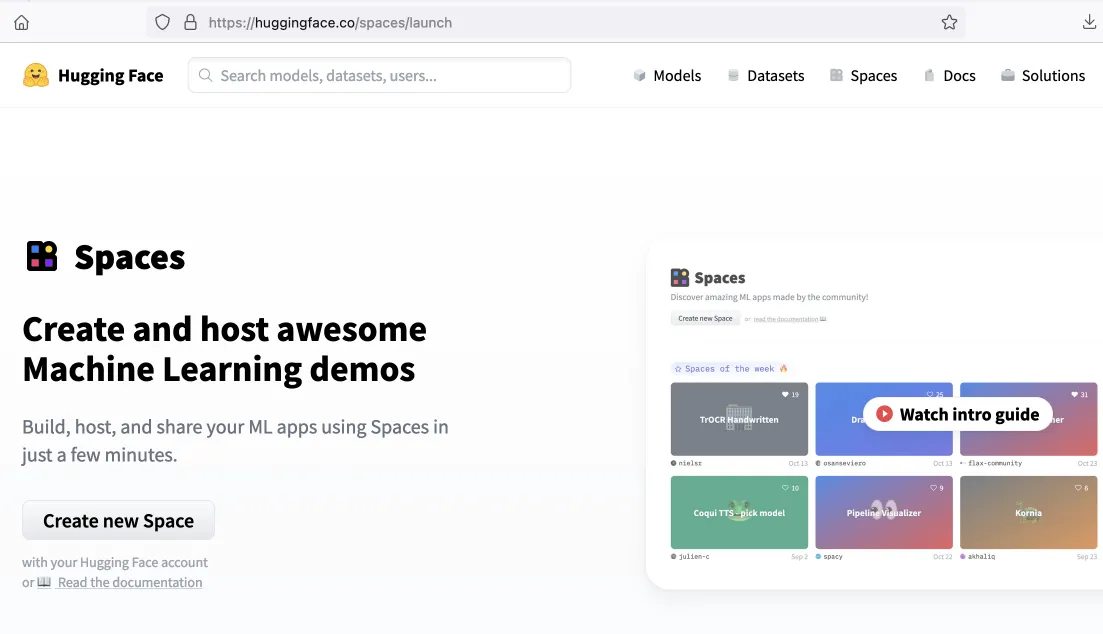Click the colorful Spaces logo beside heading
The height and width of the screenshot is (634, 1103).
coord(42,257)
